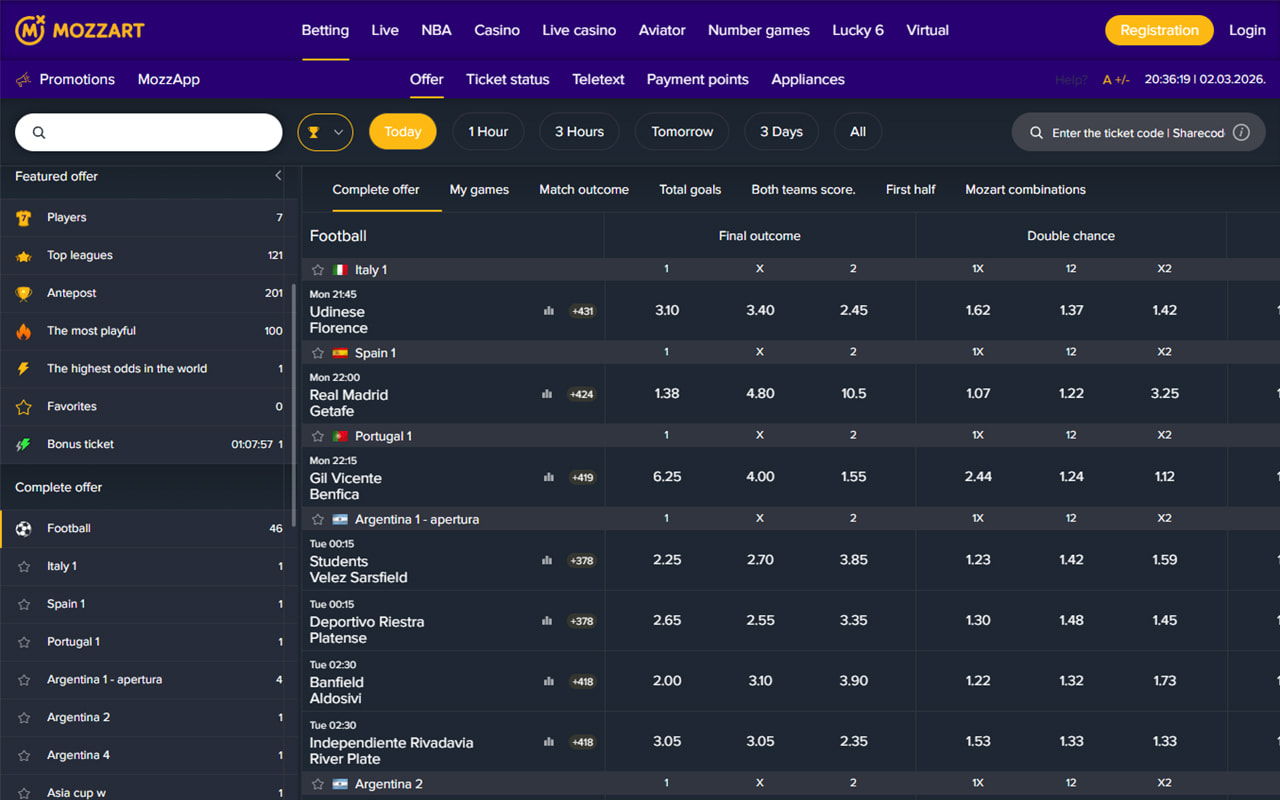Click the lightning icon for highest odds
Image resolution: width=1280 pixels, height=800 pixels.
click(x=24, y=369)
